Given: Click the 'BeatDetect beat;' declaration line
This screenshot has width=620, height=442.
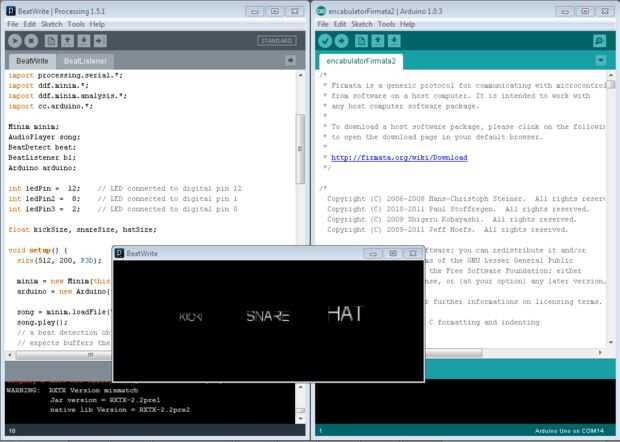Looking at the screenshot, I should 42,147.
